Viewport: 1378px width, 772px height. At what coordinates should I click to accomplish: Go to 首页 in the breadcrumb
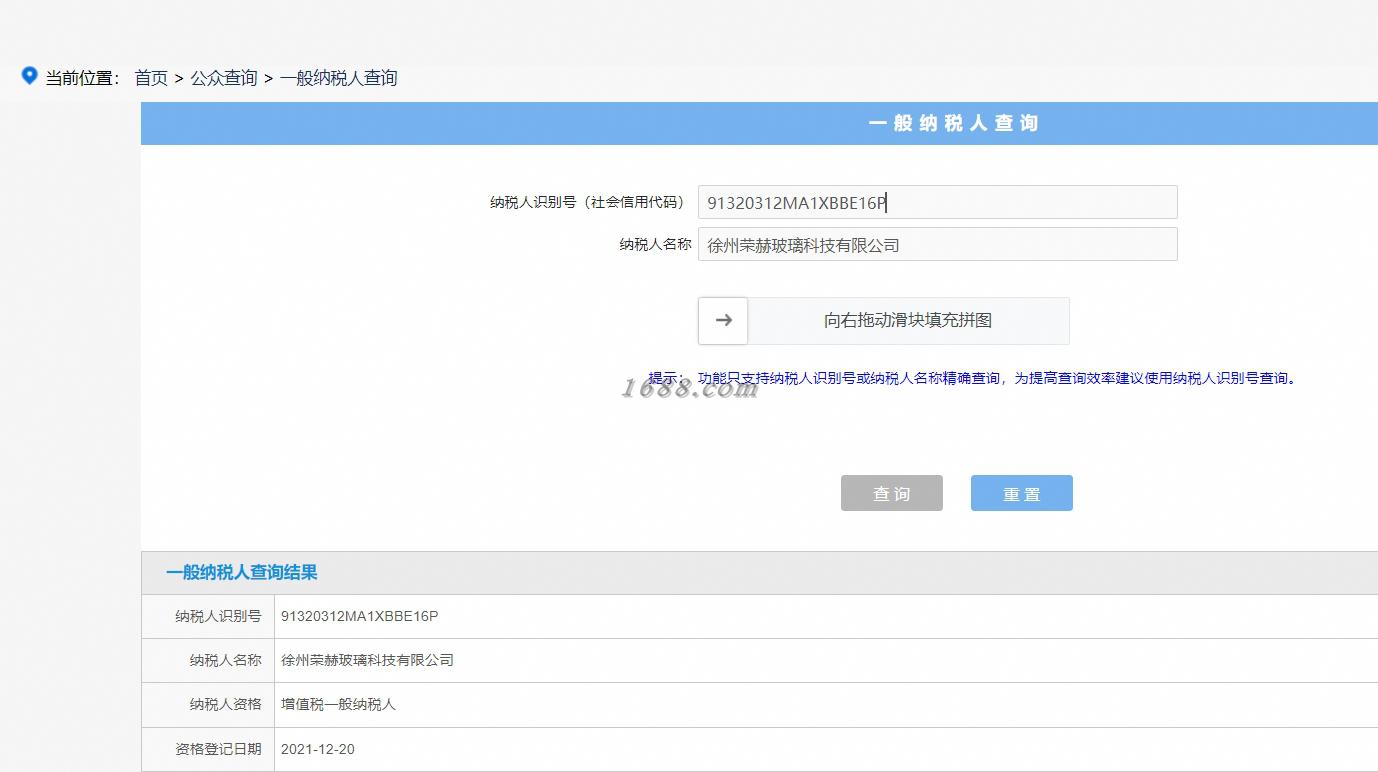tap(151, 78)
